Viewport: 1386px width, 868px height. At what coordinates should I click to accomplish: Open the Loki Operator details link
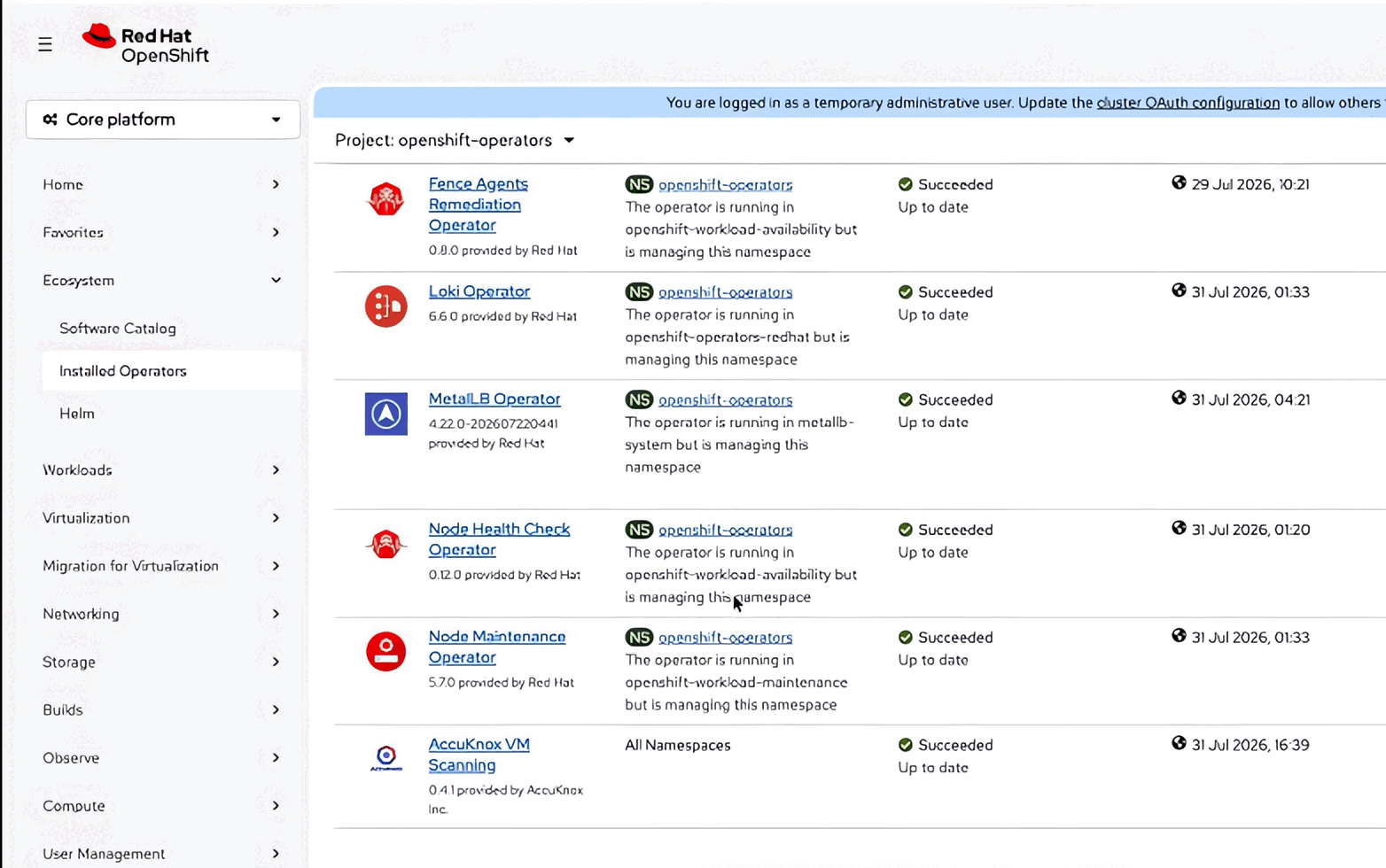pyautogui.click(x=479, y=291)
